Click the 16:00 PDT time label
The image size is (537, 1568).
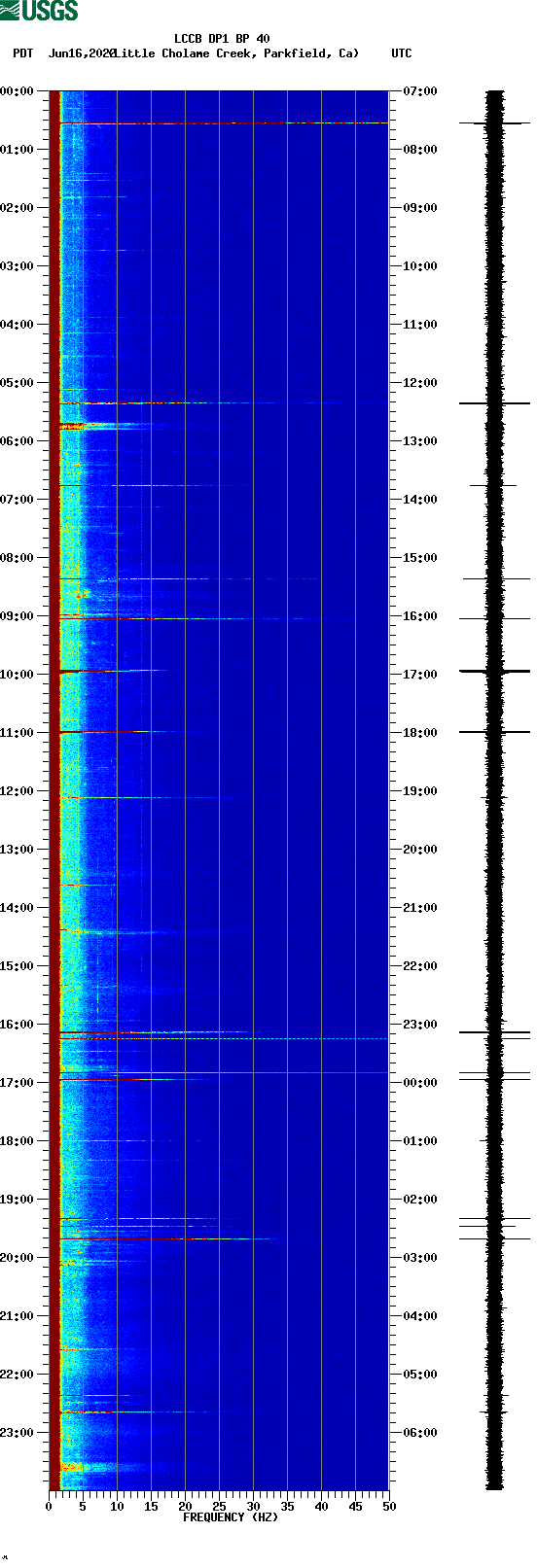[x=17, y=1025]
